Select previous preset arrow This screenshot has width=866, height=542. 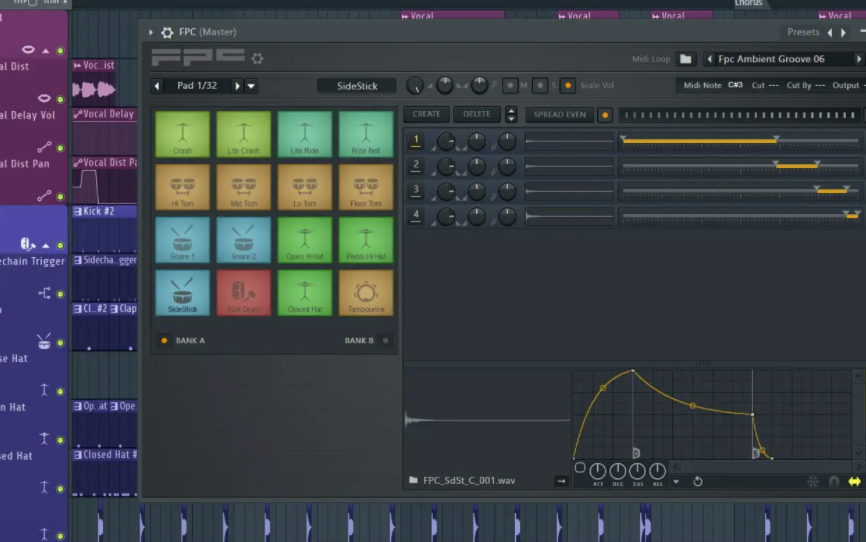click(x=830, y=33)
